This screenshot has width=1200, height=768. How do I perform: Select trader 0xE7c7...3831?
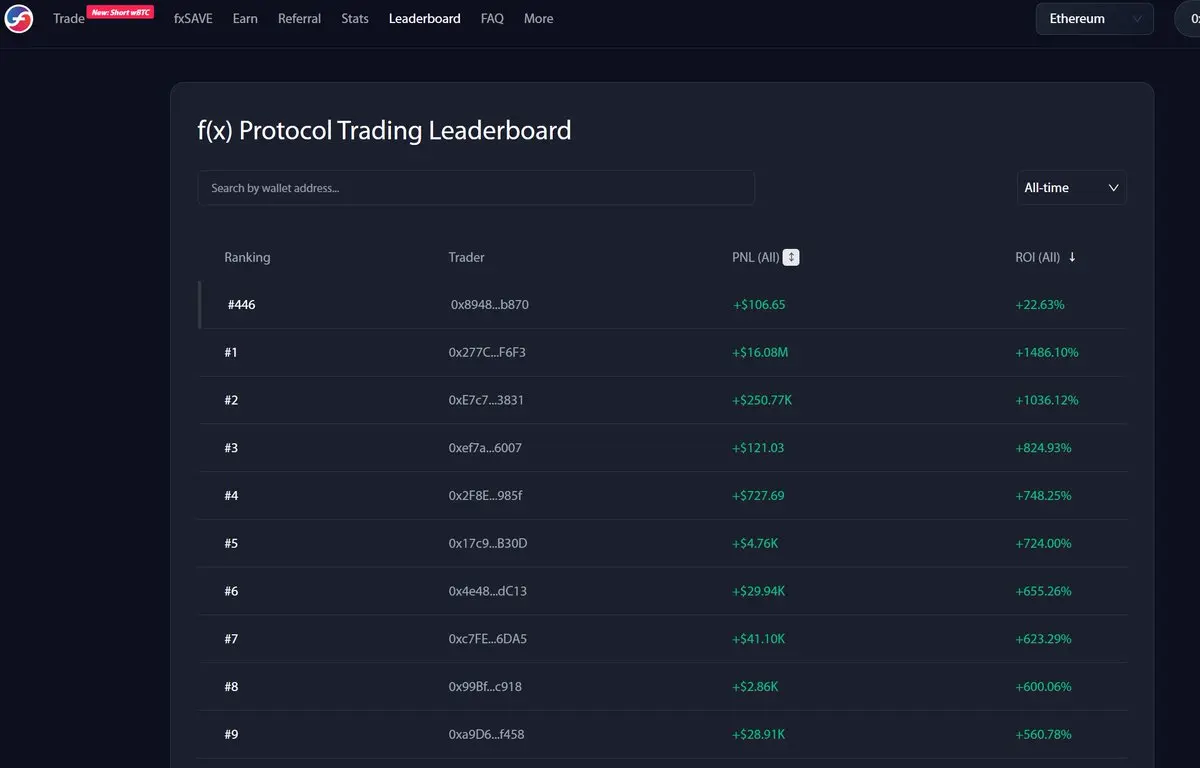point(486,400)
